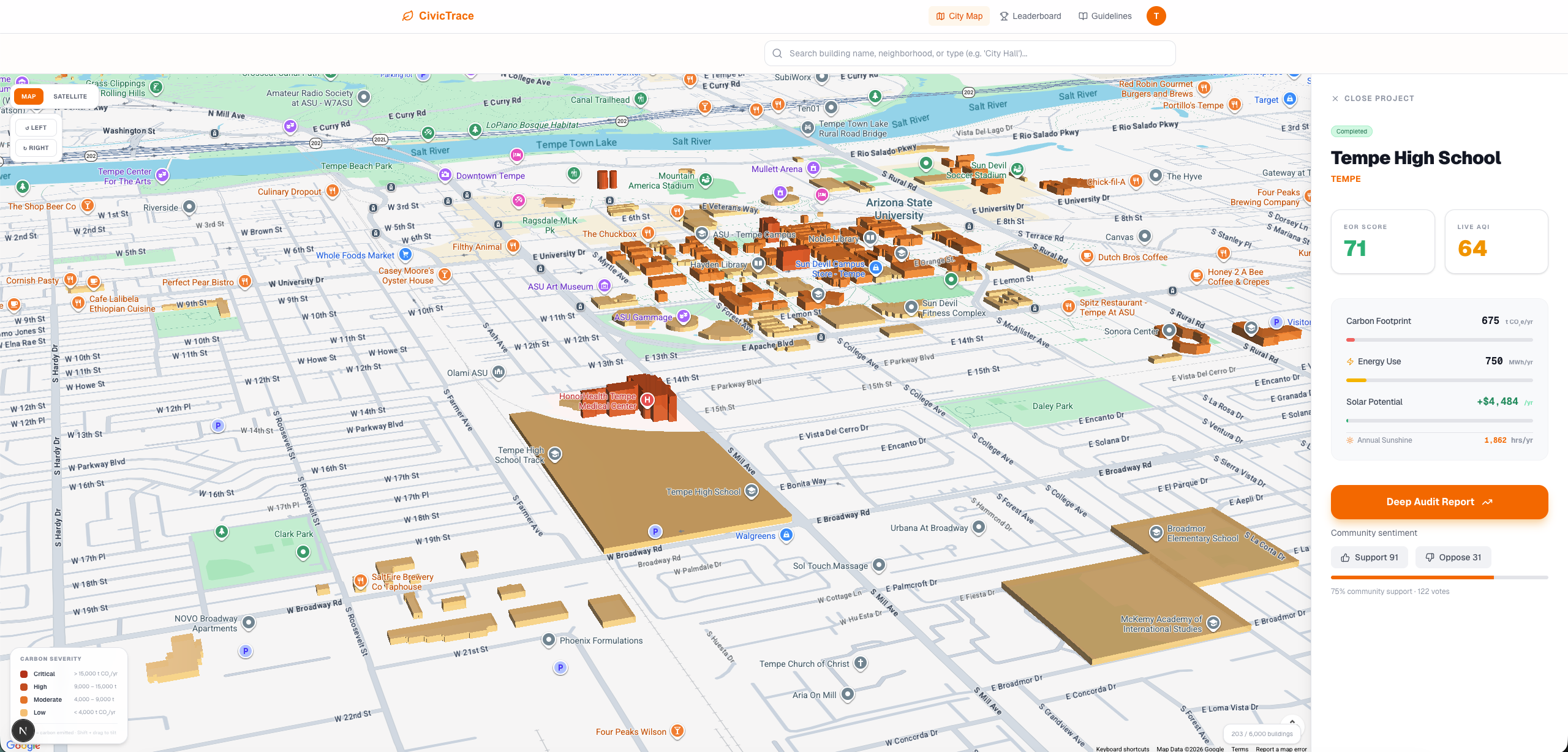Expand the map camera controls chevron
The width and height of the screenshot is (1568, 752).
(1292, 722)
